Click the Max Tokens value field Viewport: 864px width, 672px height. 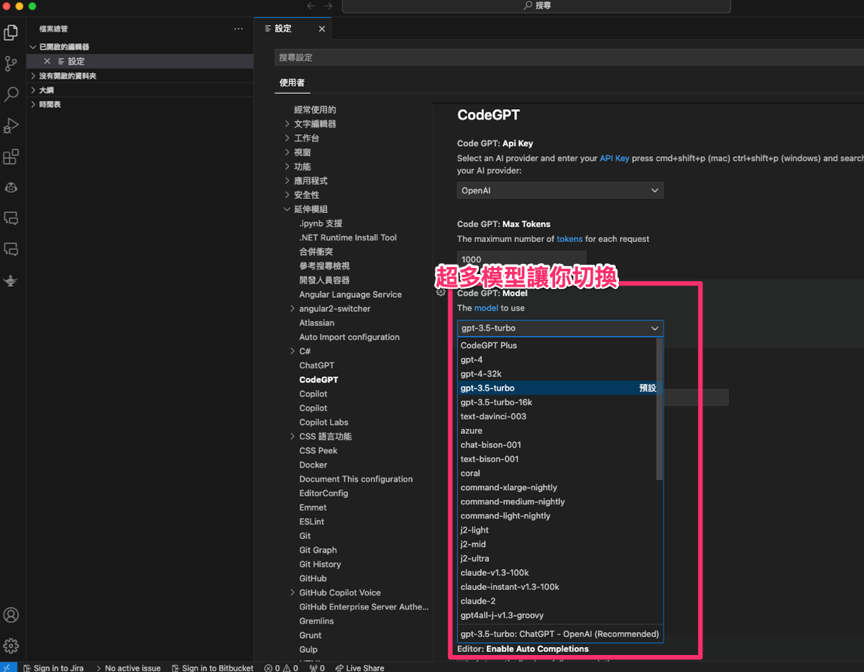tap(521, 259)
